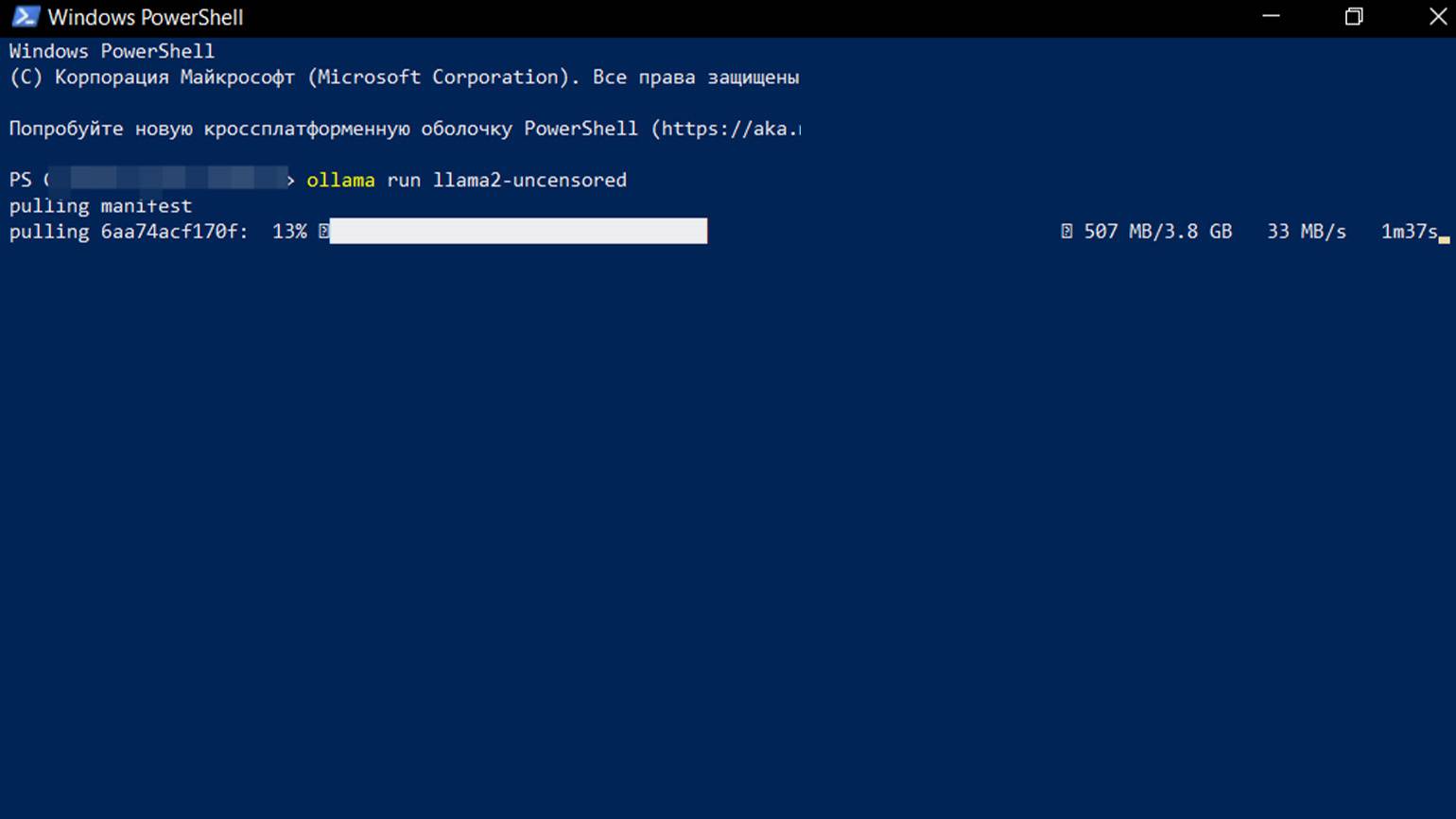Click the llama2-uncensored model name
This screenshot has height=819, width=1456.
click(x=529, y=181)
